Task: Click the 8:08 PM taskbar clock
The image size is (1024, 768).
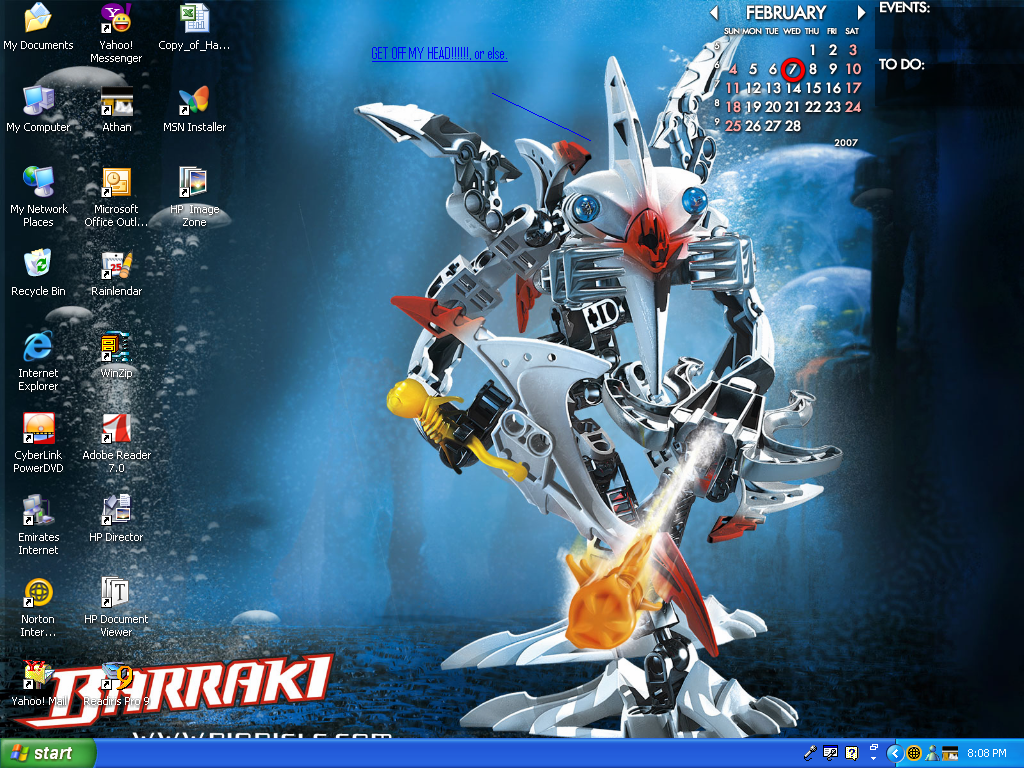Action: [x=987, y=753]
